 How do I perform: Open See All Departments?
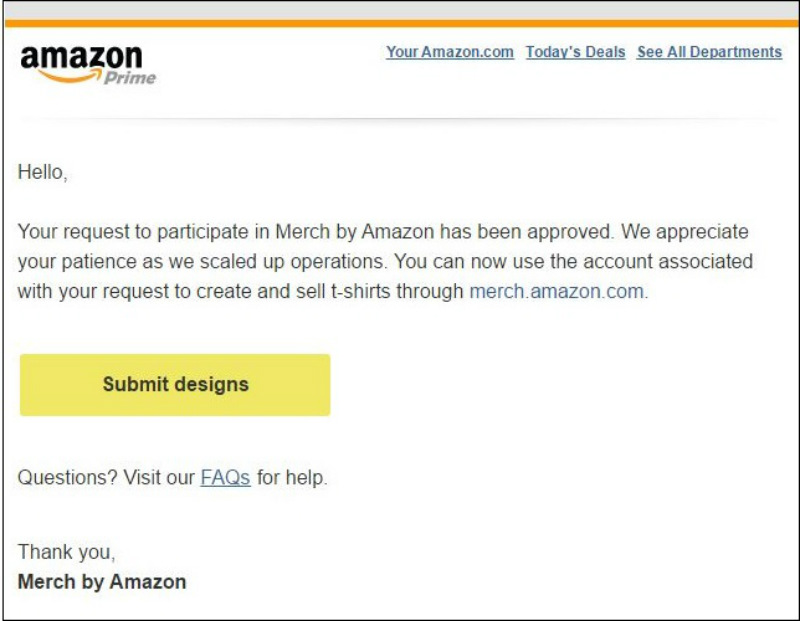coord(709,52)
